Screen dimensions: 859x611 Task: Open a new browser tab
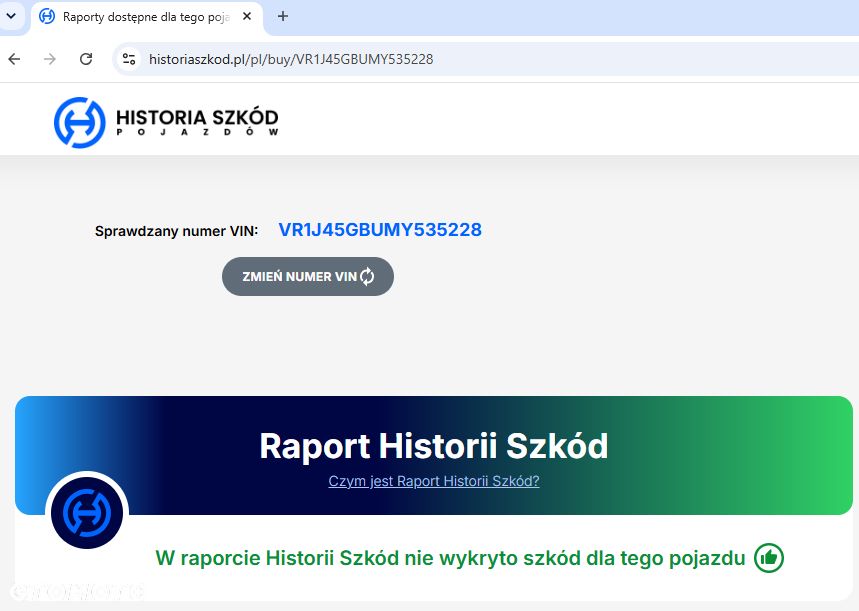click(283, 16)
